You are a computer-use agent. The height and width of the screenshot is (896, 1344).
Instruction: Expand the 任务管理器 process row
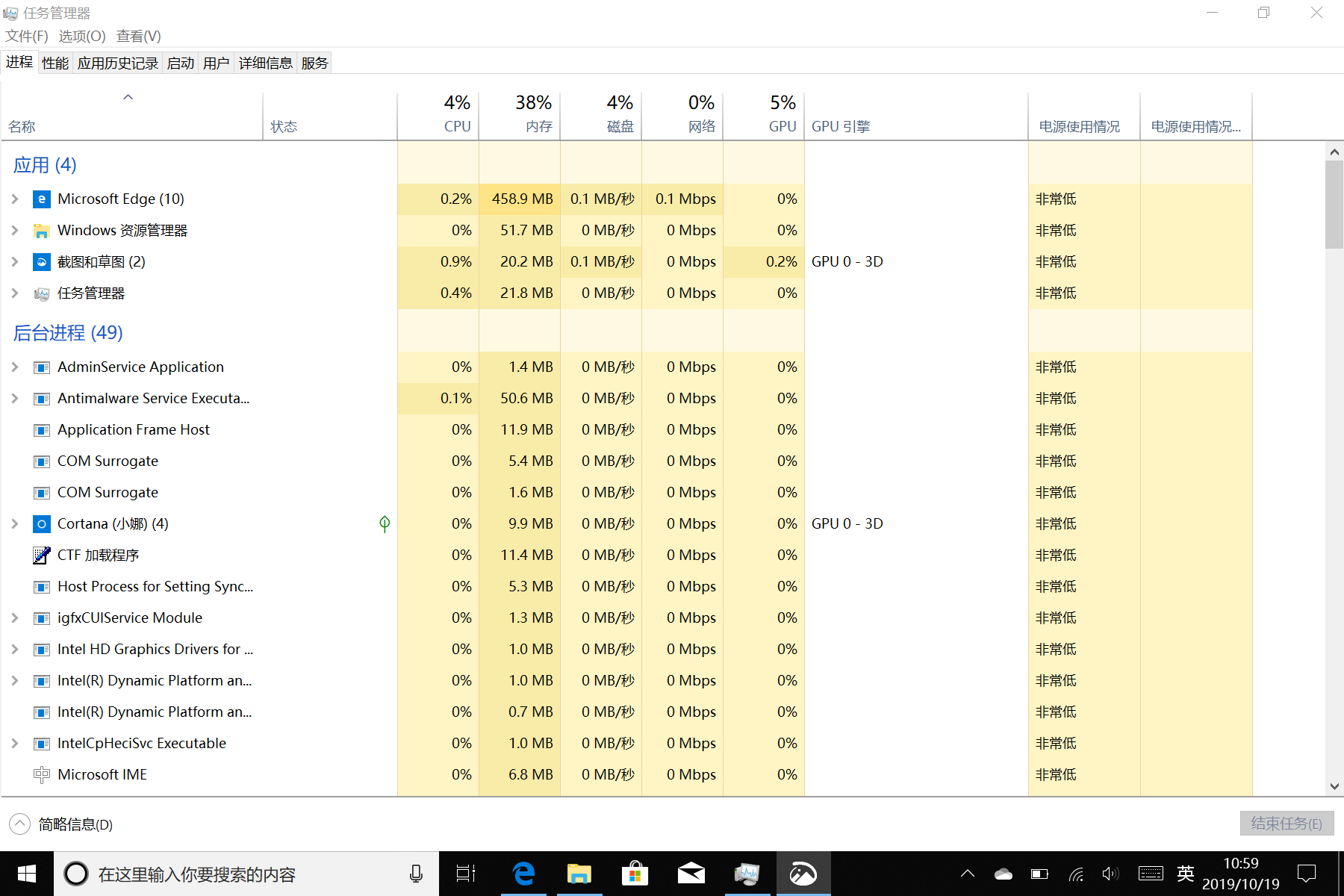(x=15, y=293)
